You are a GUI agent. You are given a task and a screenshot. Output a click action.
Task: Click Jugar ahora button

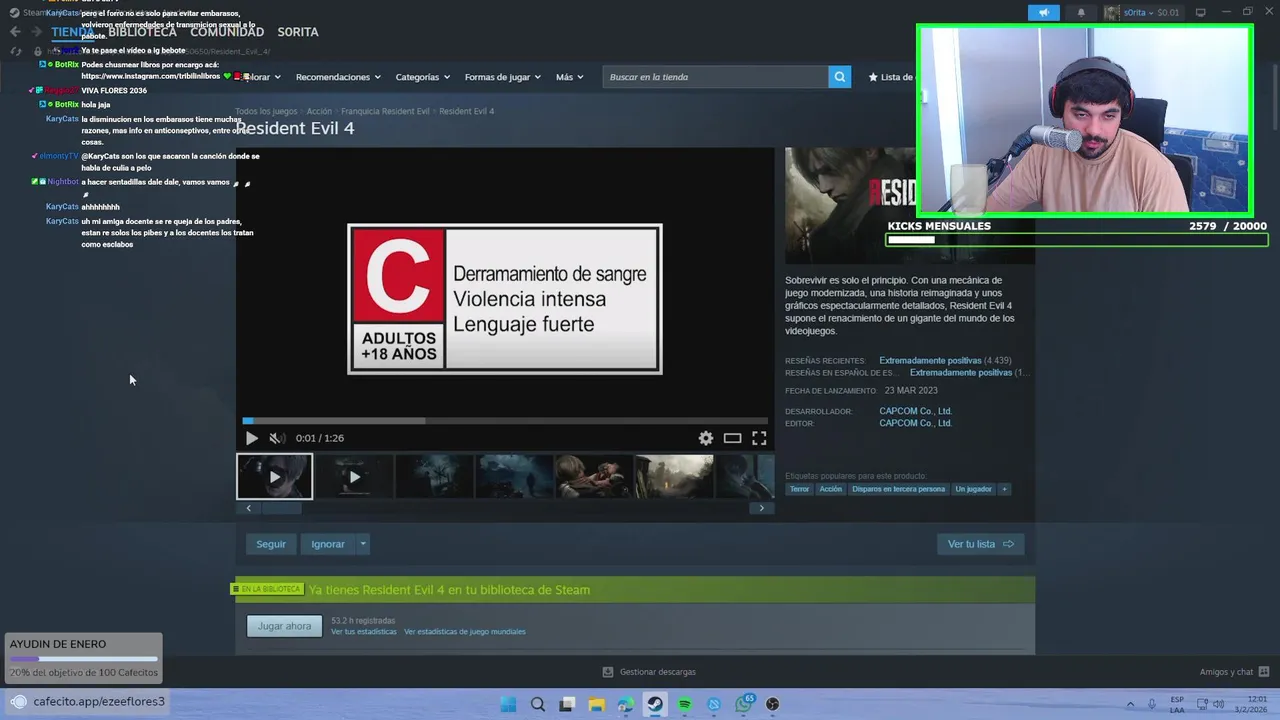click(x=284, y=626)
